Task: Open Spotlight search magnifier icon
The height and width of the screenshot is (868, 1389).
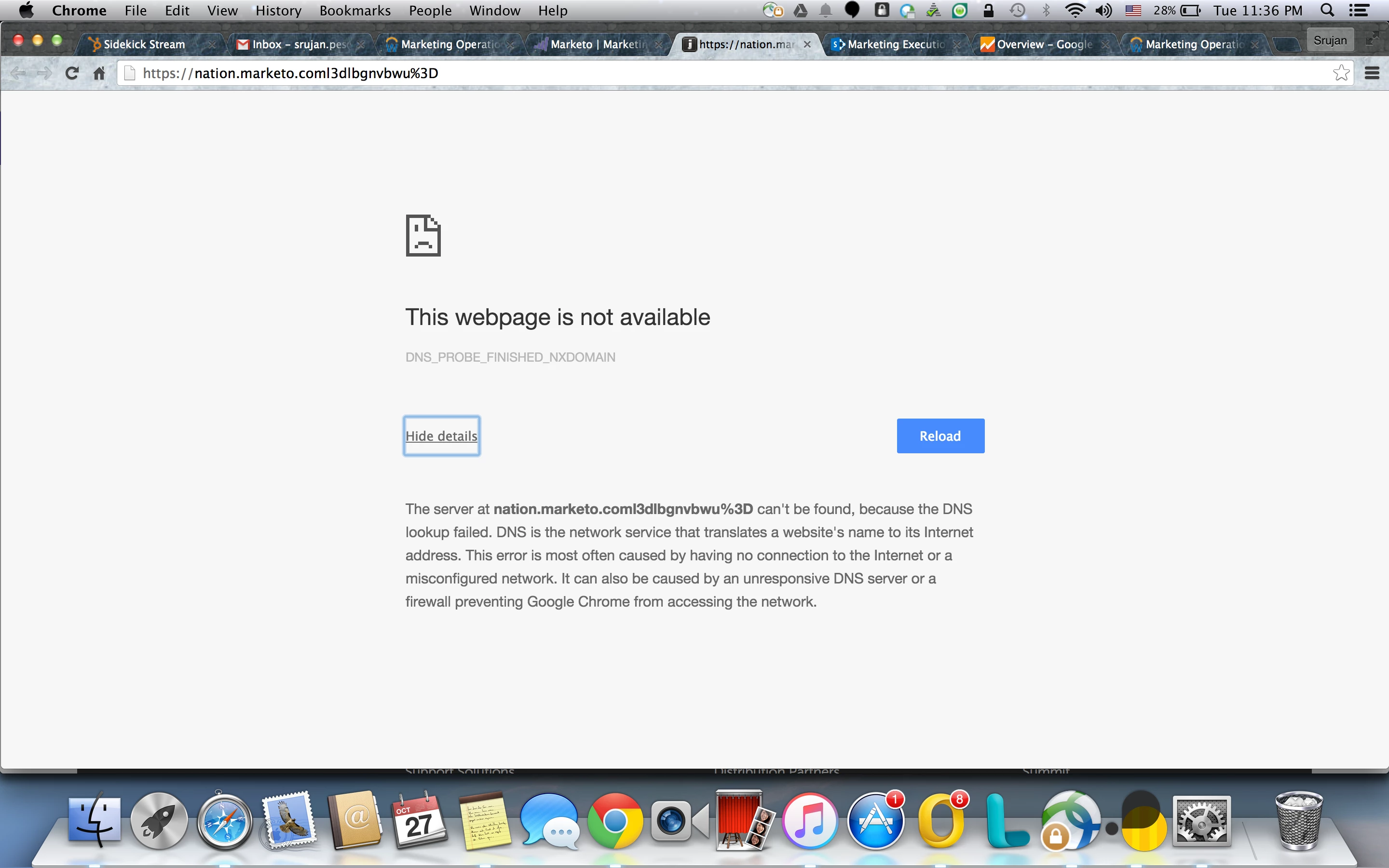Action: click(1327, 10)
